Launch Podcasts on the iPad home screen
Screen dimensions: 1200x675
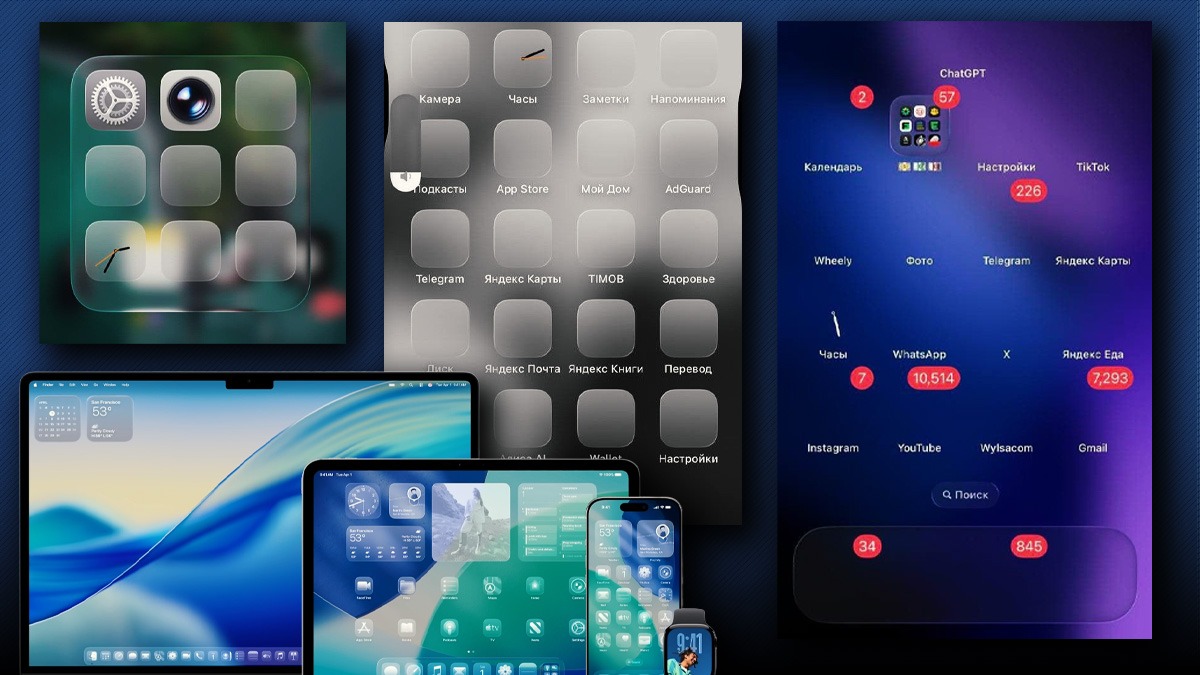[448, 629]
